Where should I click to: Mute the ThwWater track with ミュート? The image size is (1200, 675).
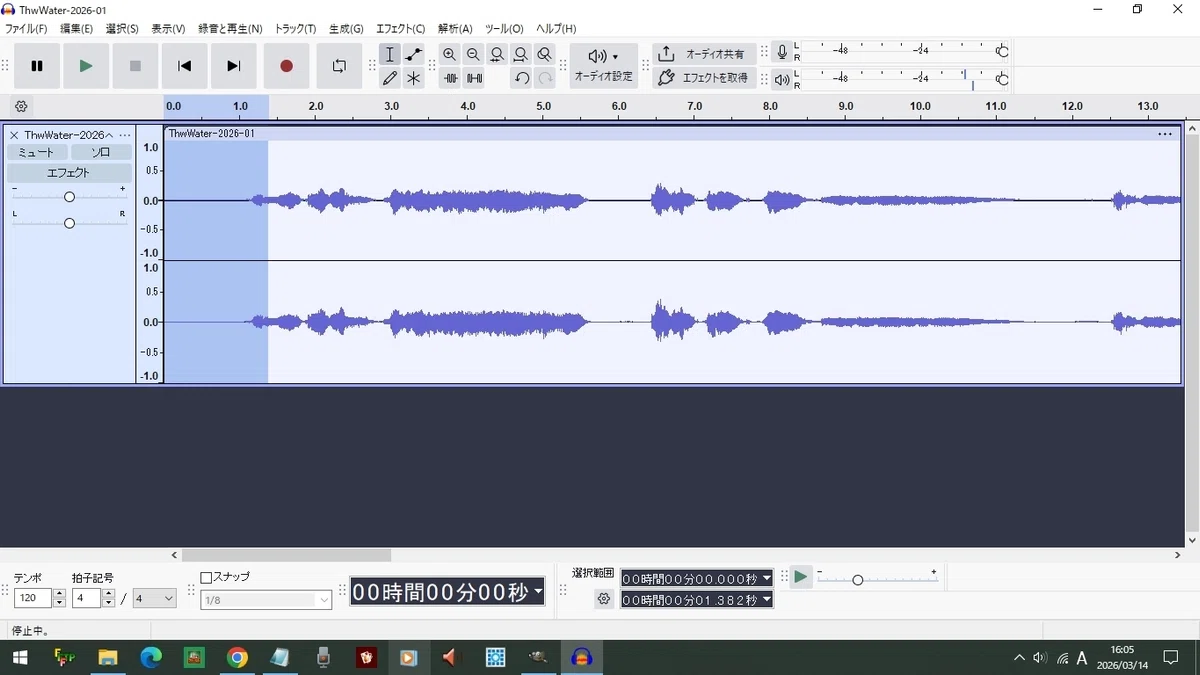point(37,152)
